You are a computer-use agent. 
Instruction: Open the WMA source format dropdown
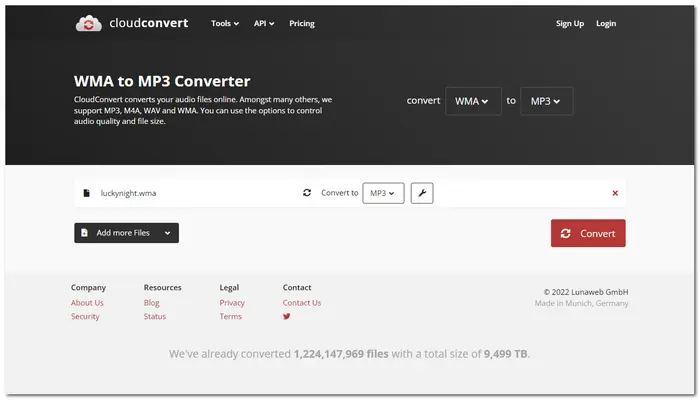point(473,101)
